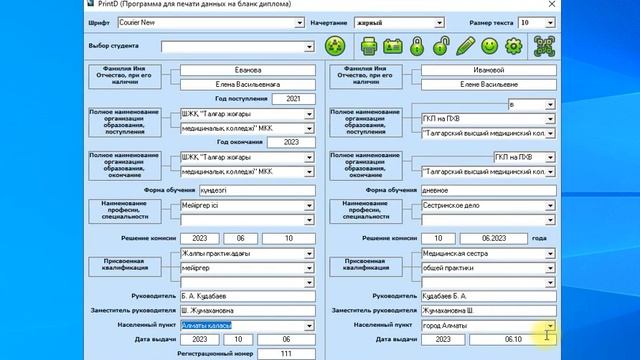The height and width of the screenshot is (360, 640).
Task: Click the Год поступления field with 2021
Action: 293,99
